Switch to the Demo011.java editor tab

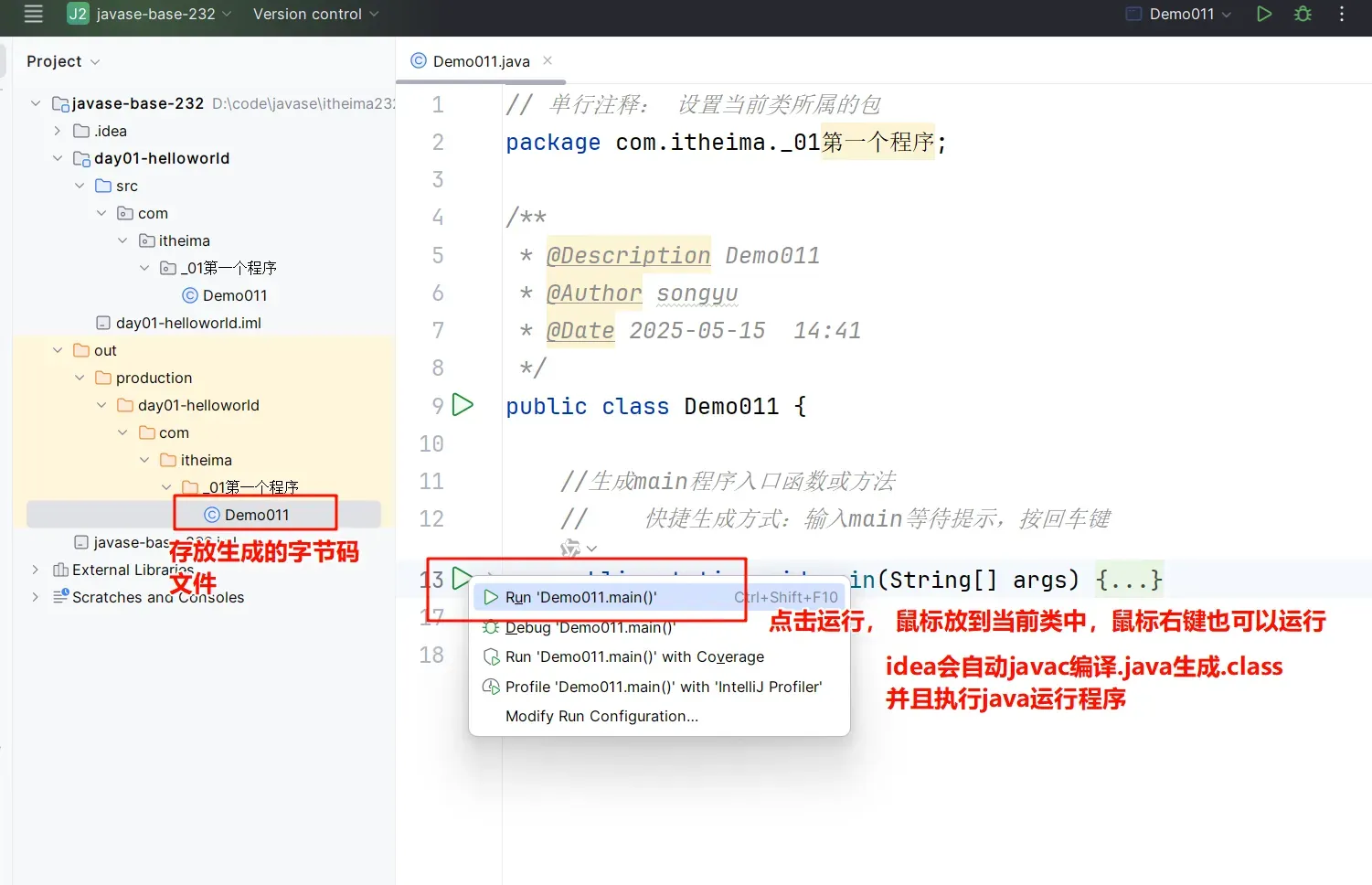[x=481, y=61]
